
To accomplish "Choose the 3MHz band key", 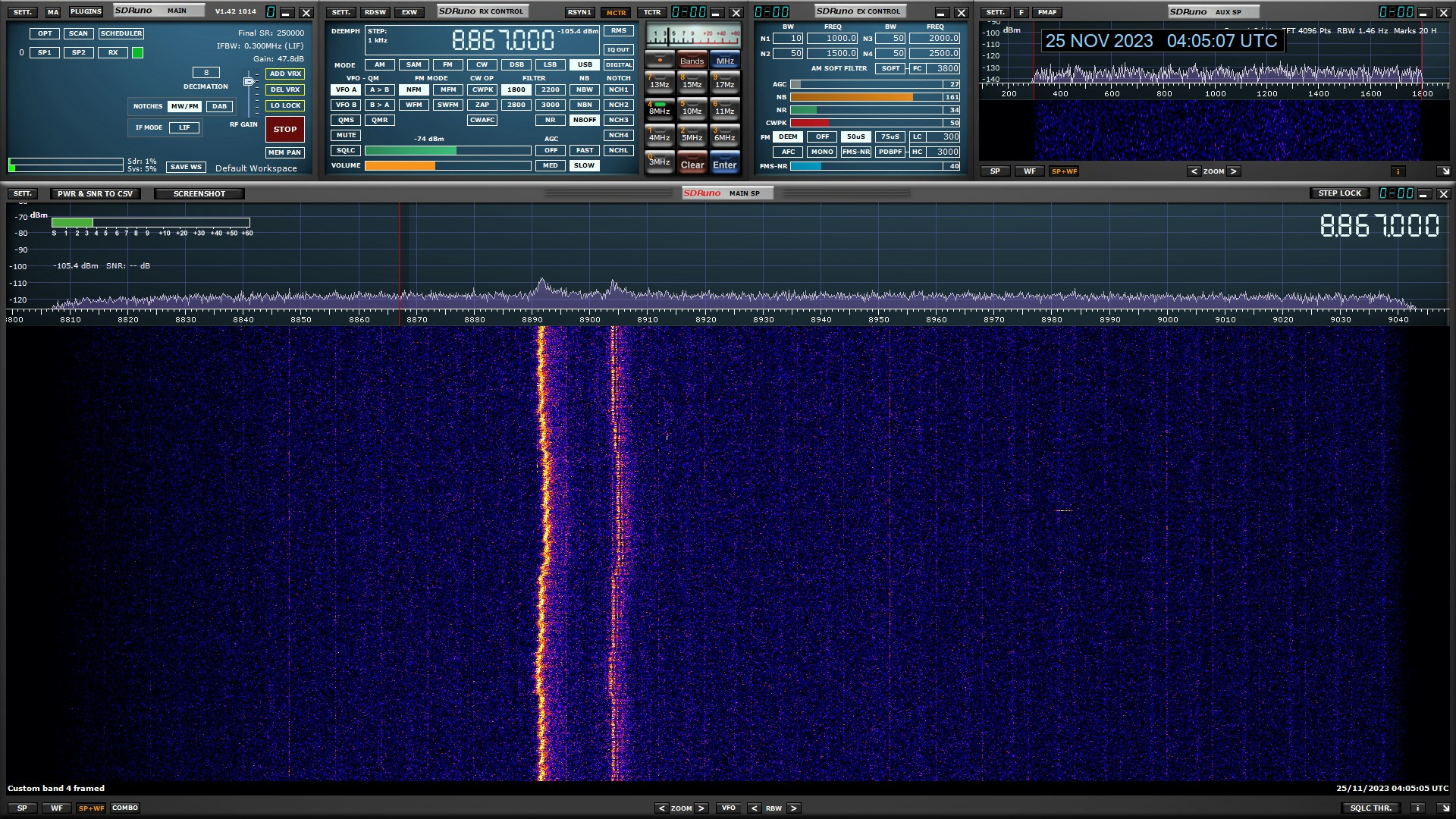I will (659, 163).
